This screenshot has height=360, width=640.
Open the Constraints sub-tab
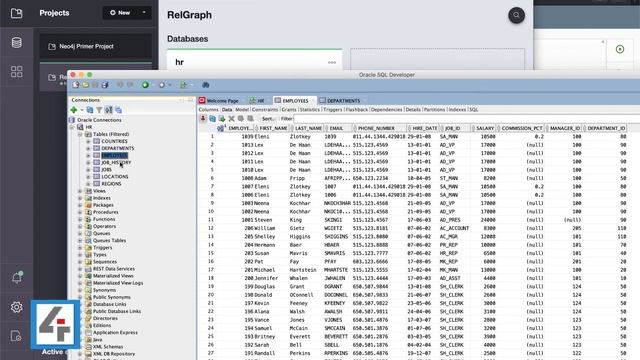click(265, 109)
